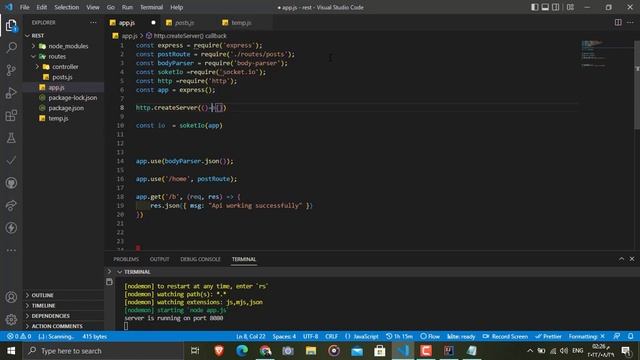The image size is (640, 360).
Task: Click the errors and warnings status indicator
Action: point(19,336)
